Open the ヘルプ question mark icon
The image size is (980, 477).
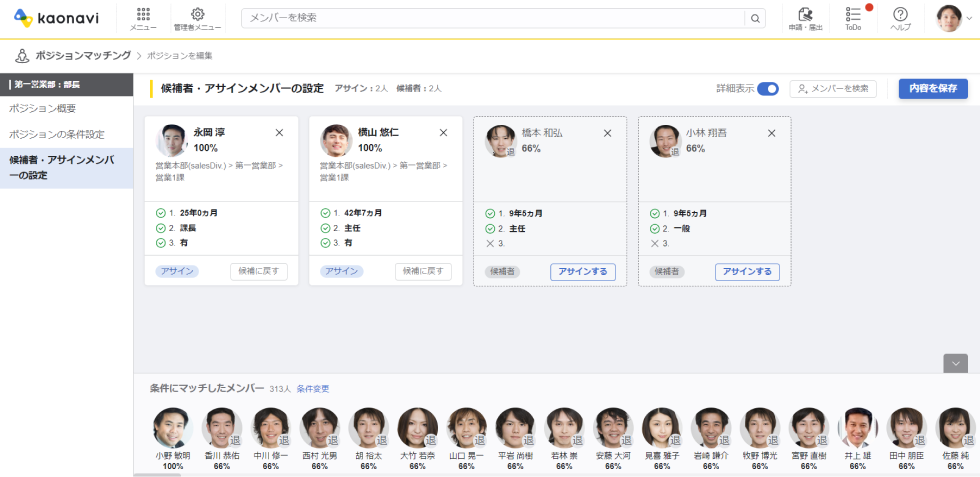900,17
